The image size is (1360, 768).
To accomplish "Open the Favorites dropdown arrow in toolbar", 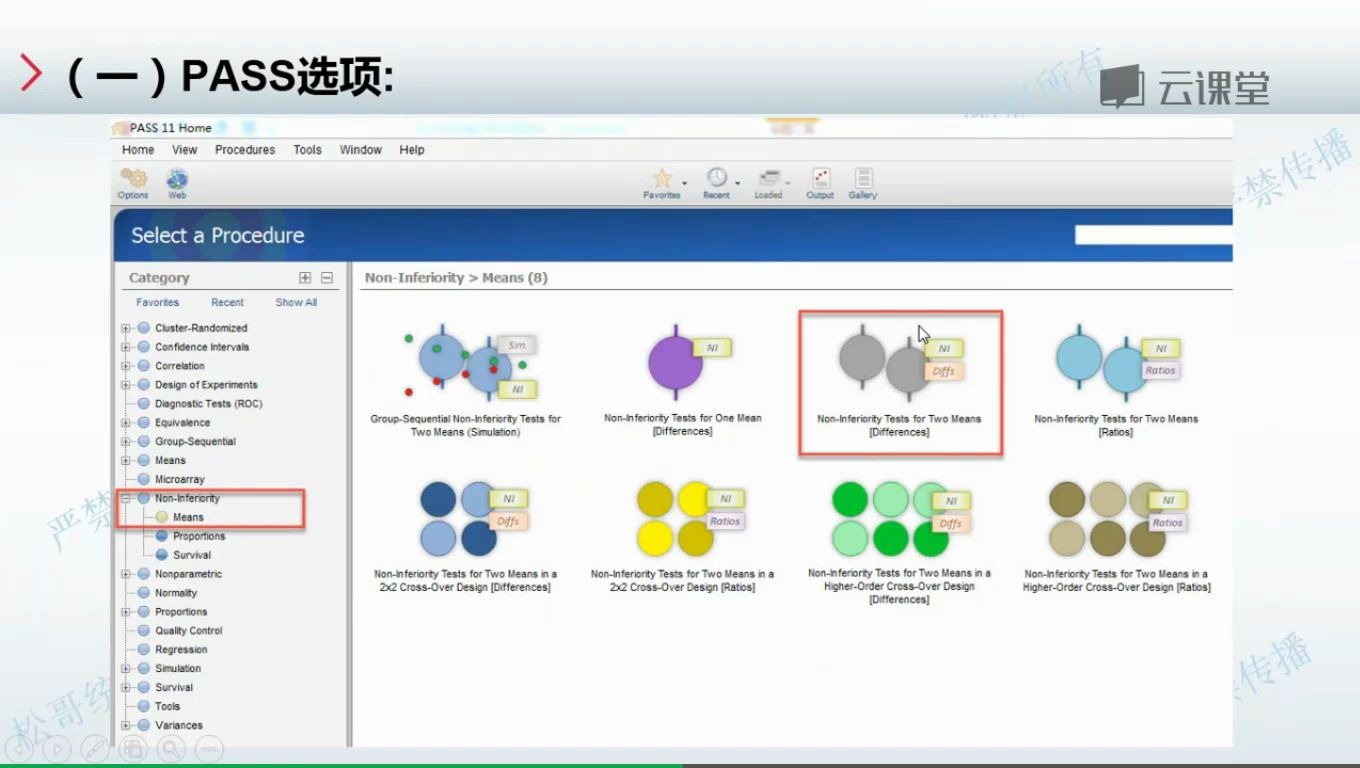I will tap(685, 183).
